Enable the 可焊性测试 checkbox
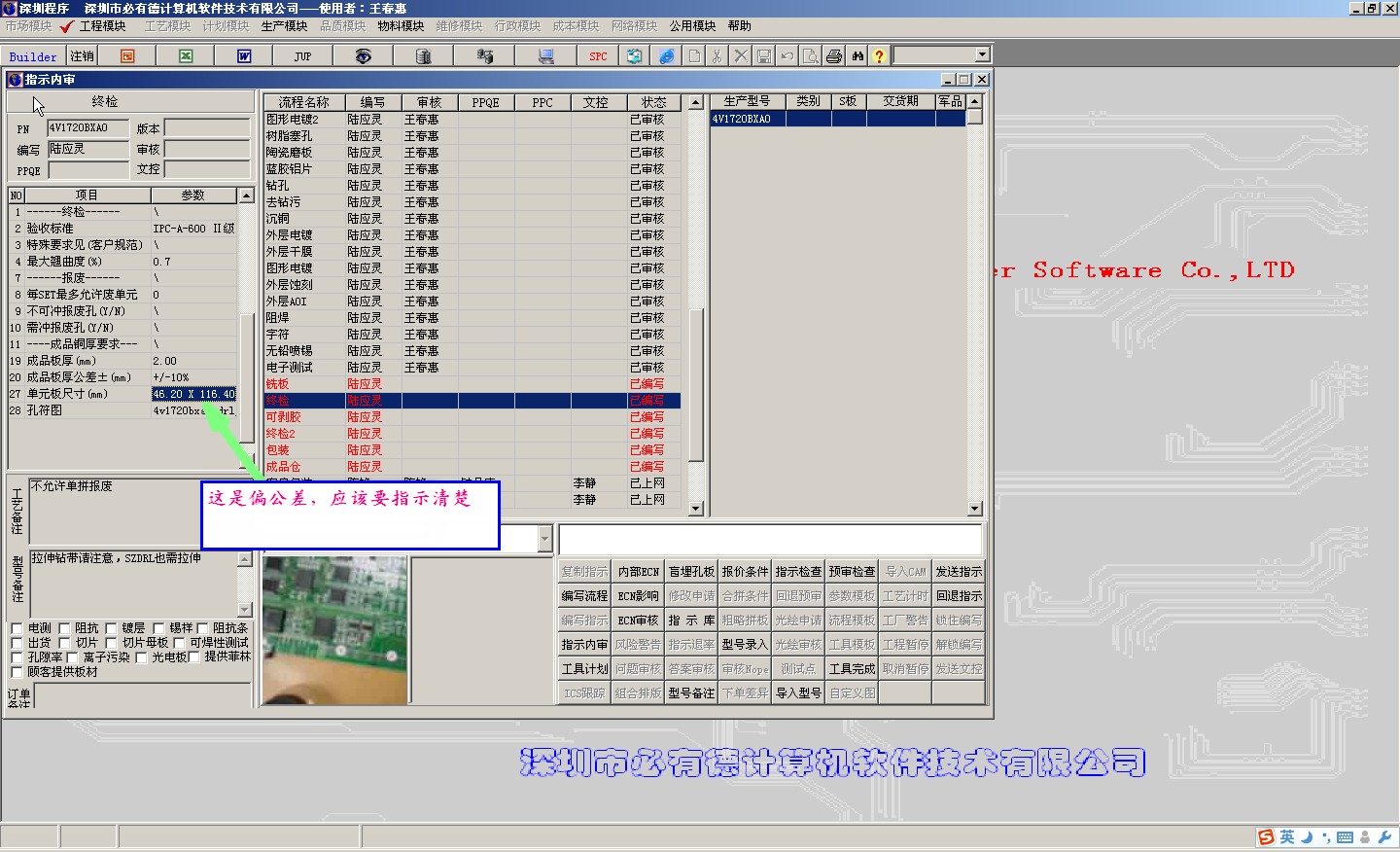Screen dimensions: 1400x852 point(180,643)
